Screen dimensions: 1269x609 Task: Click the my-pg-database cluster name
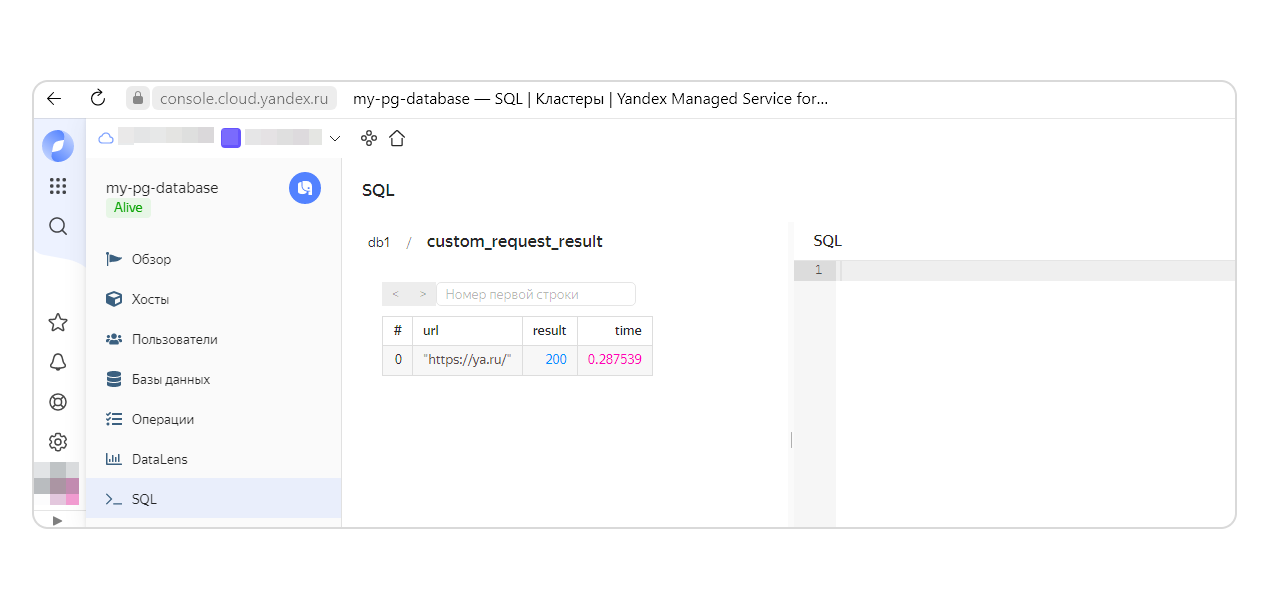(x=162, y=187)
